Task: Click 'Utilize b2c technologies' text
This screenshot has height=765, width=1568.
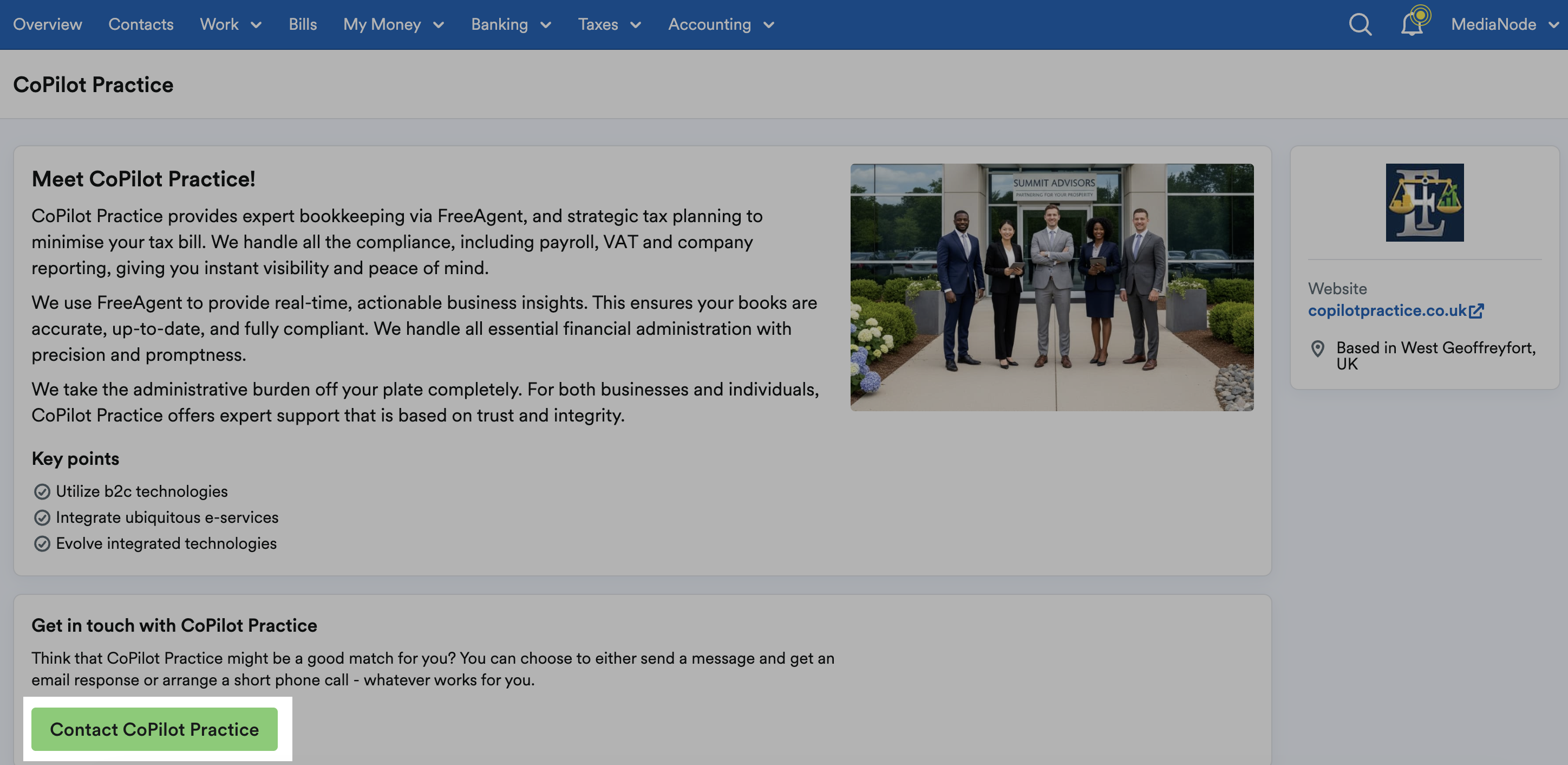Action: (x=142, y=491)
